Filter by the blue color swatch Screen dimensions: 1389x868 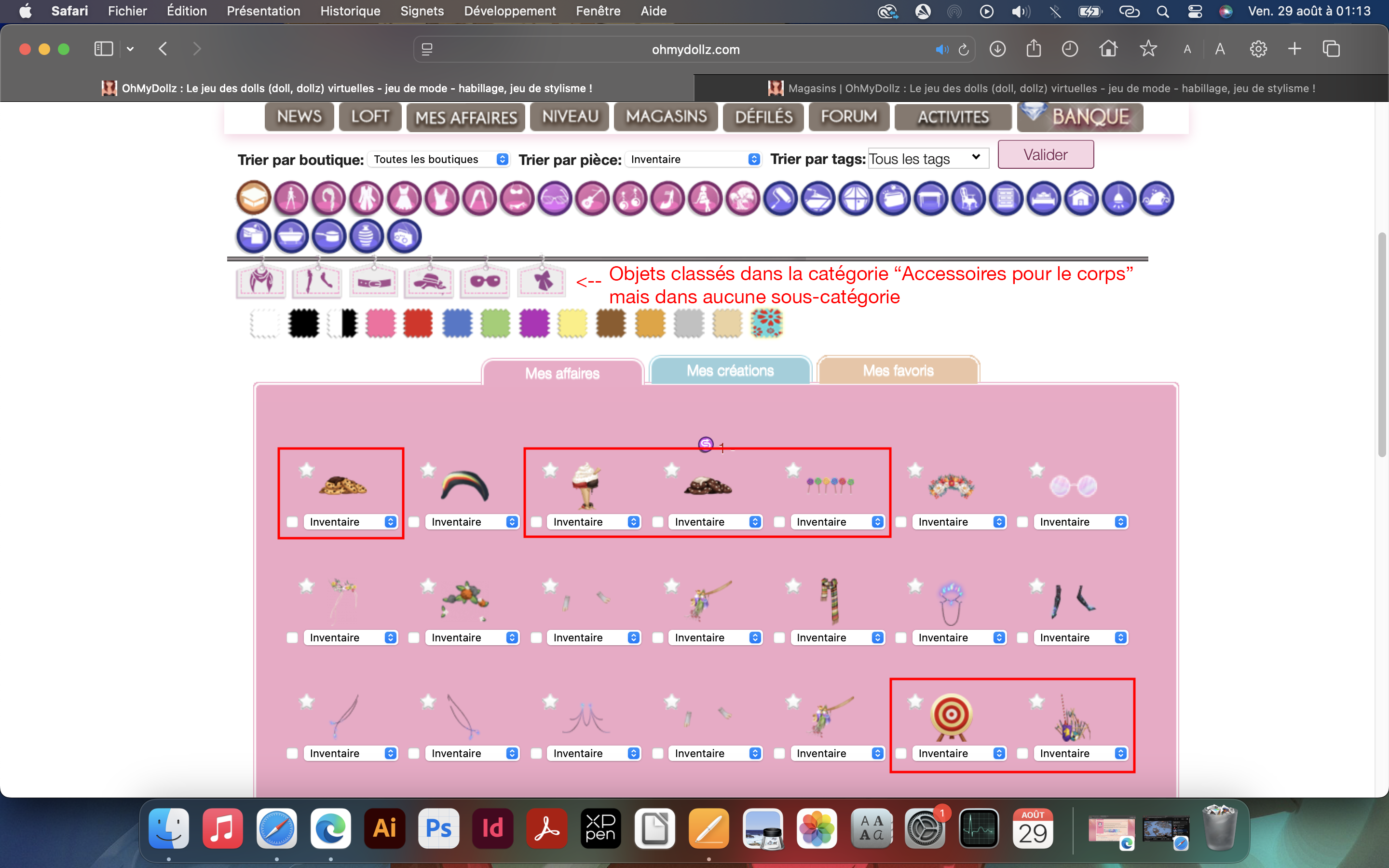tap(457, 323)
